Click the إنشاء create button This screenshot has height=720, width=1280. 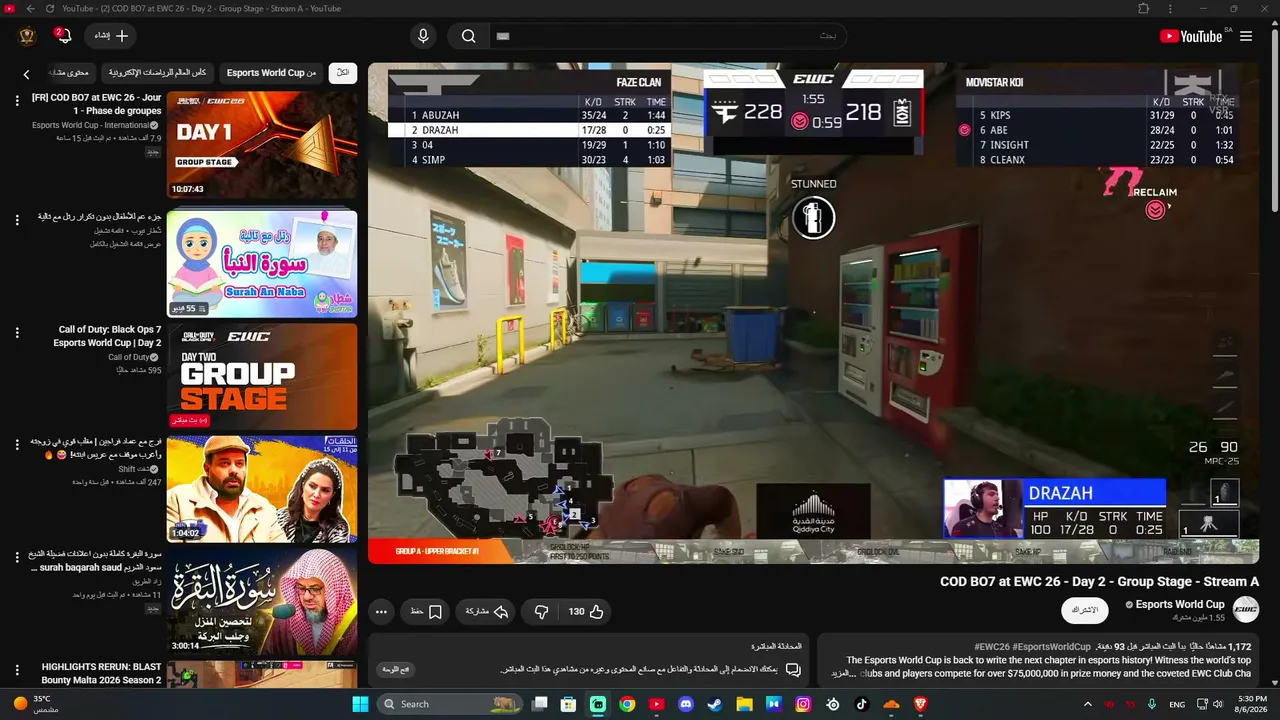111,36
